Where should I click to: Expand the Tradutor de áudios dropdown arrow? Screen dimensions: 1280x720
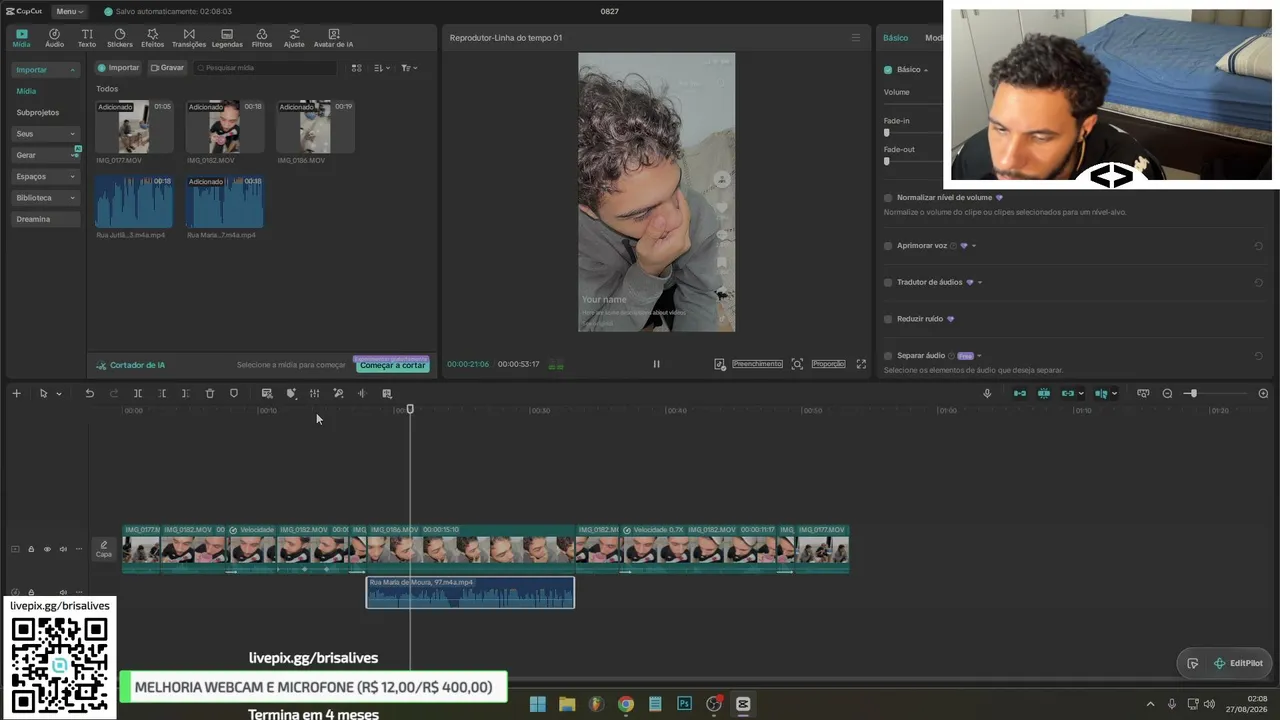pos(979,282)
